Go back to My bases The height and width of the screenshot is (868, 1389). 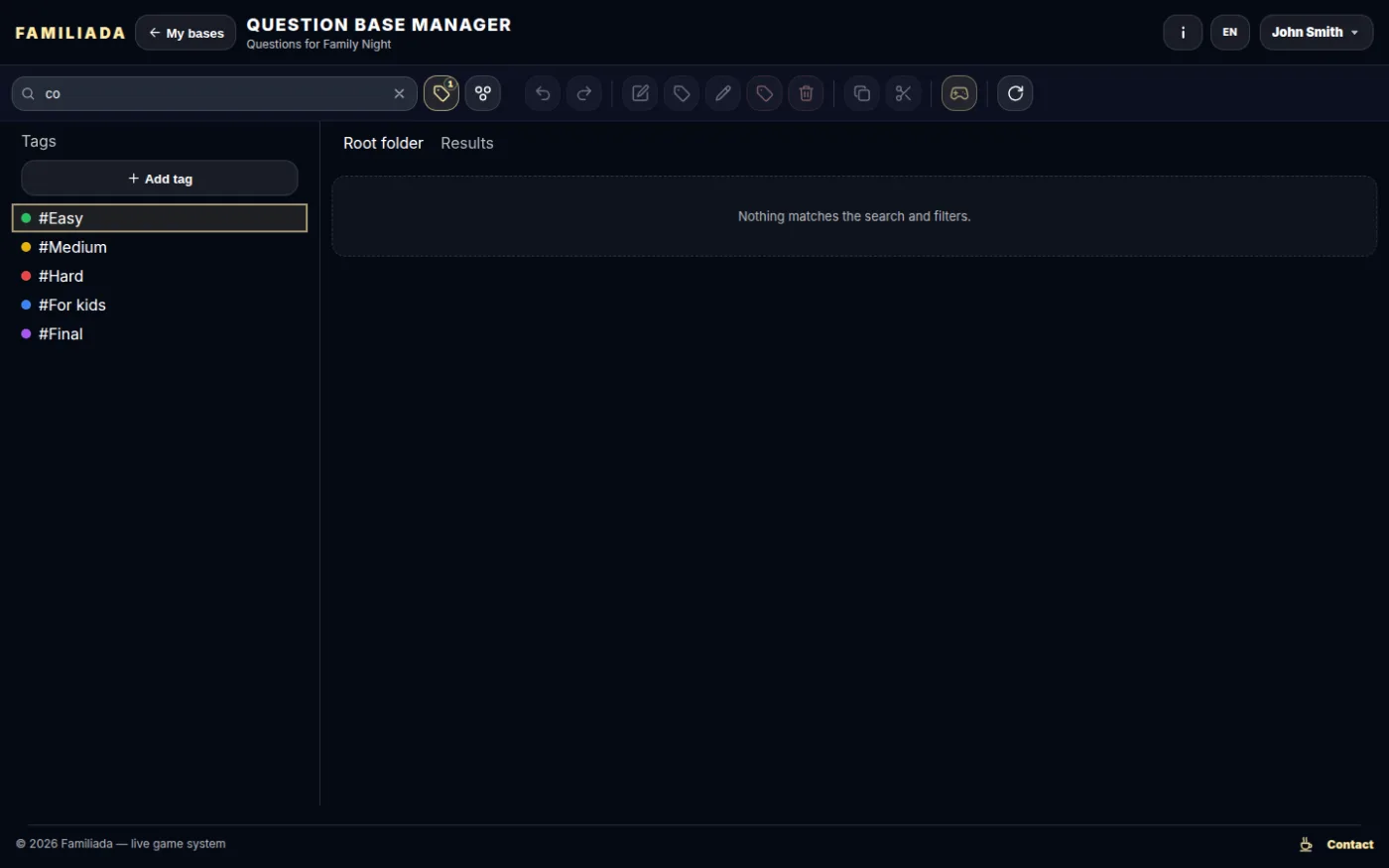click(186, 33)
